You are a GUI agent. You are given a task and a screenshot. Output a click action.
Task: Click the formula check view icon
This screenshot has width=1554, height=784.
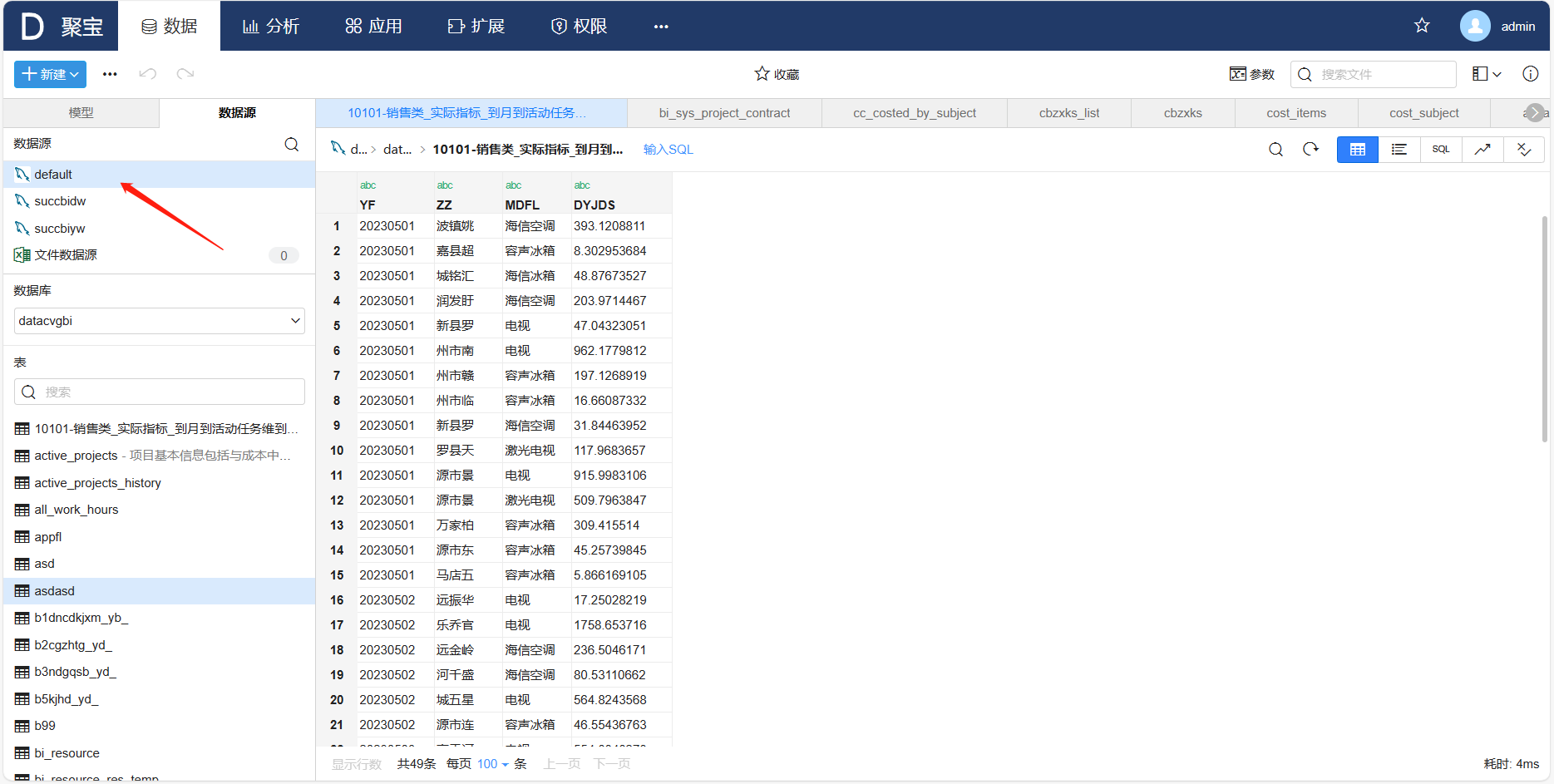(x=1524, y=150)
